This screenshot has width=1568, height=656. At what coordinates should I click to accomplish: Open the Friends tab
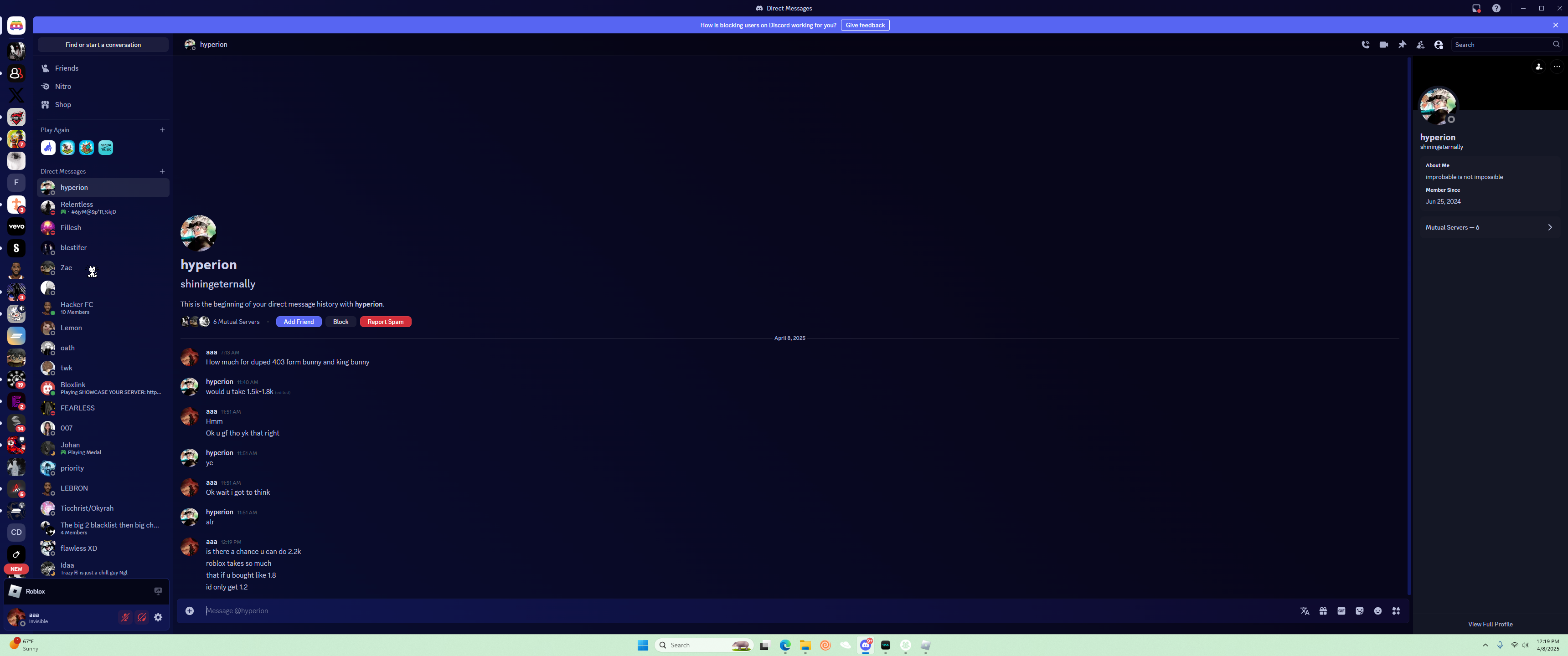pyautogui.click(x=67, y=68)
